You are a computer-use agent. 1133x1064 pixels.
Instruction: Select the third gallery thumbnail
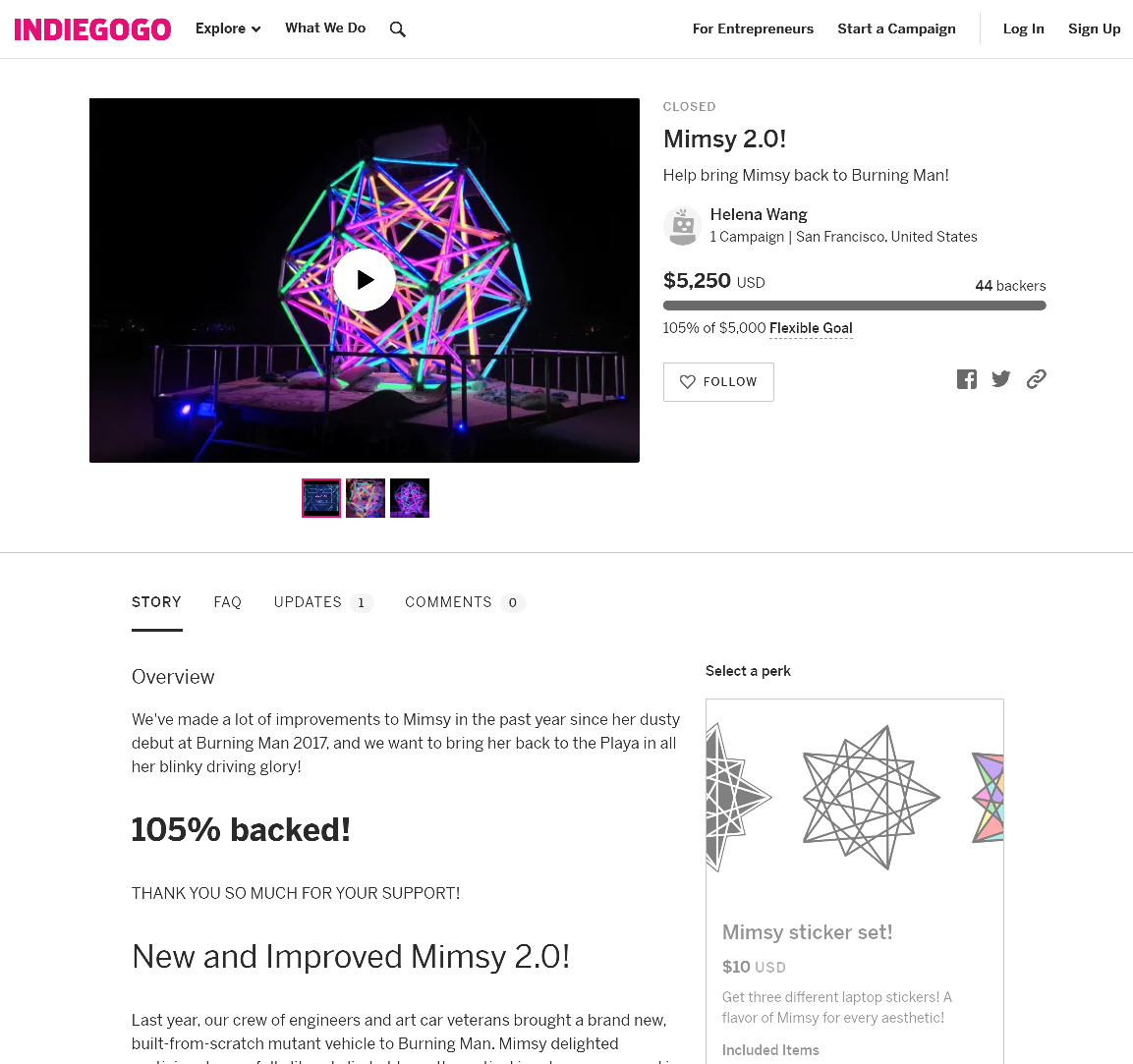pyautogui.click(x=410, y=498)
